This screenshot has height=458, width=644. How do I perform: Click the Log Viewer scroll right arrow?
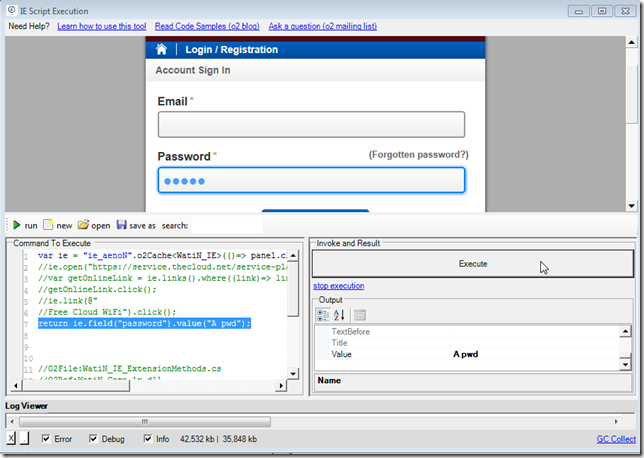(x=616, y=421)
